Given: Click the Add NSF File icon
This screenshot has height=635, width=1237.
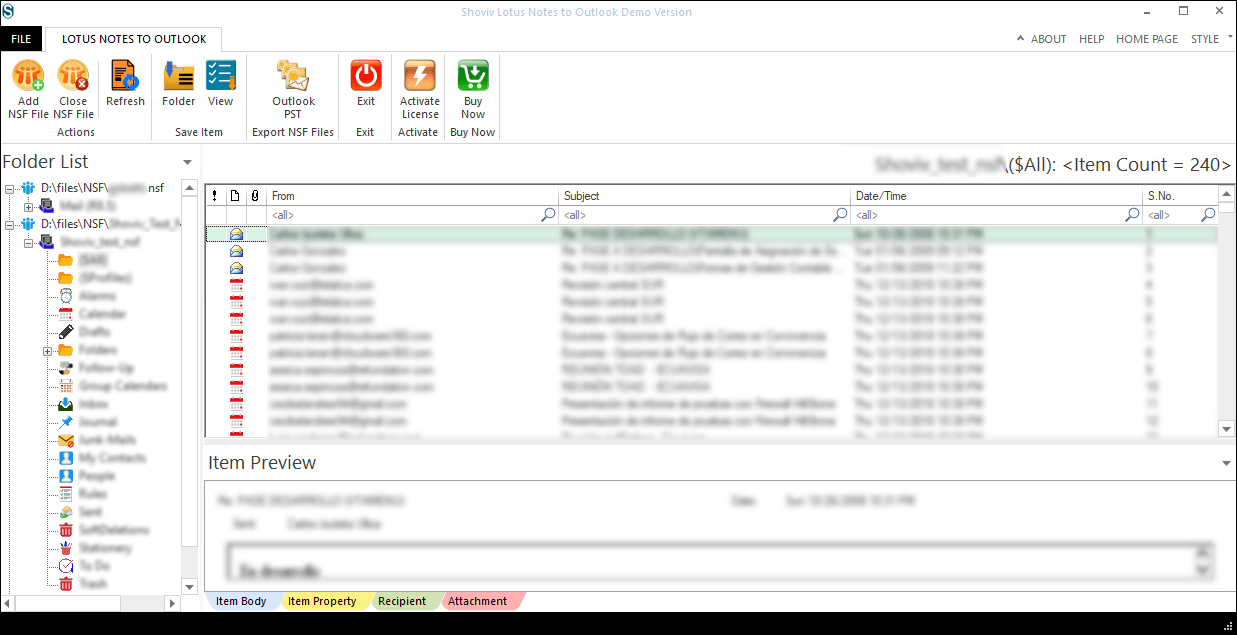Looking at the screenshot, I should [29, 76].
